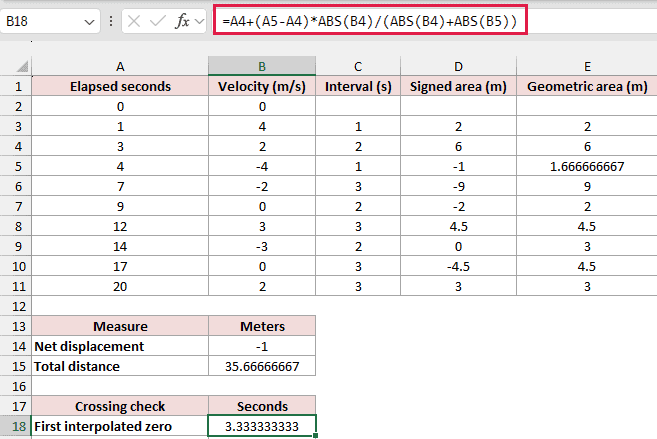Screen dimensions: 657x439
Task: Click the 'Signed area (m)' header cell
Action: tap(458, 86)
